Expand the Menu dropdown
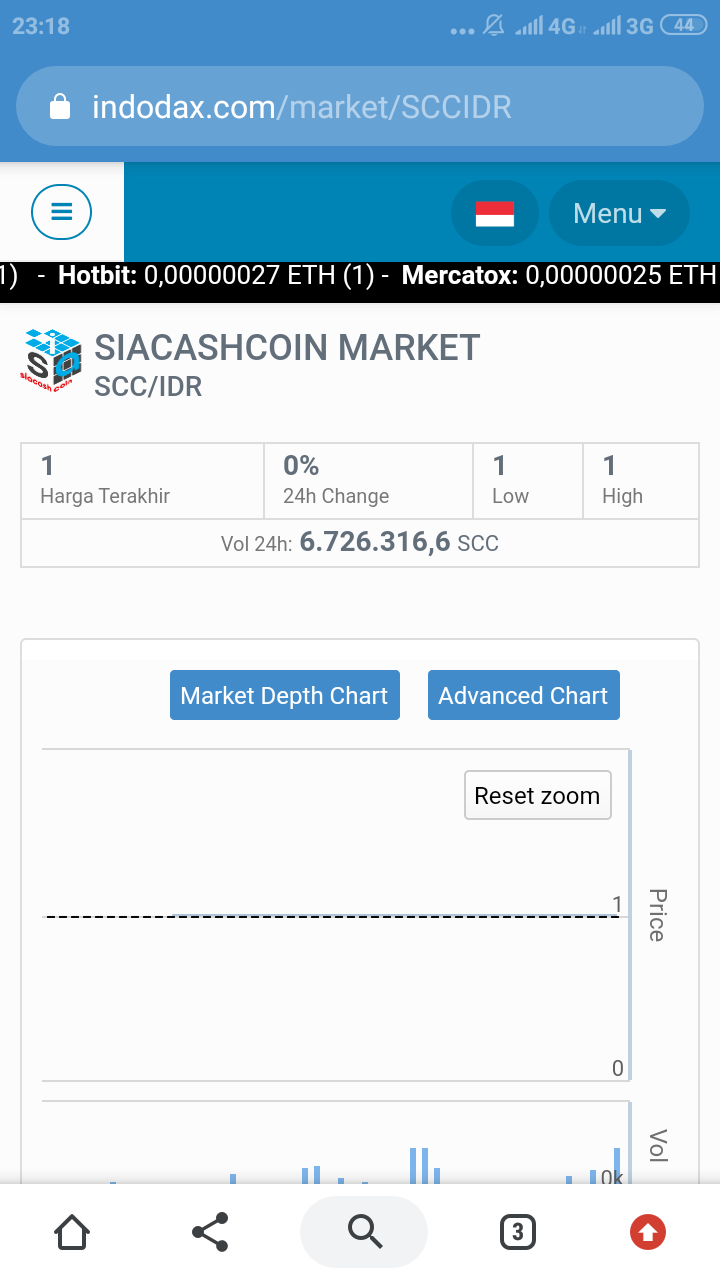 point(619,213)
